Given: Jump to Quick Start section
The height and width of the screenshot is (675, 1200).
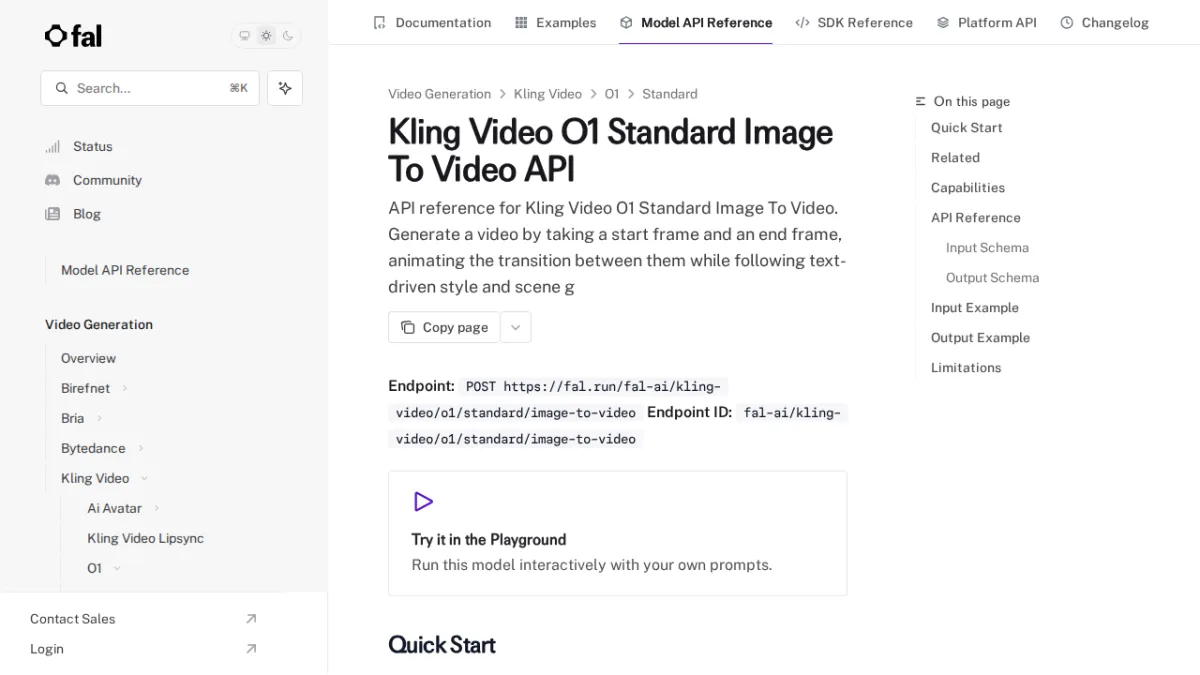Looking at the screenshot, I should pos(966,128).
